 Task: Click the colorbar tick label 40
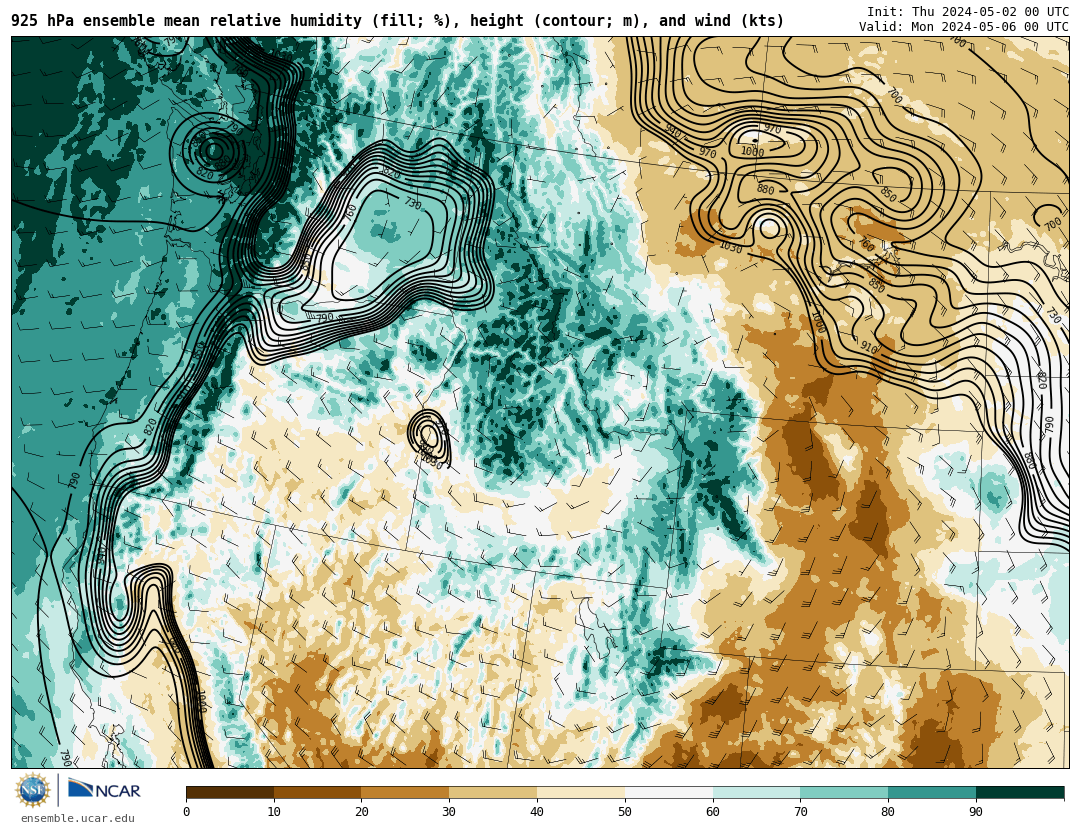537,812
